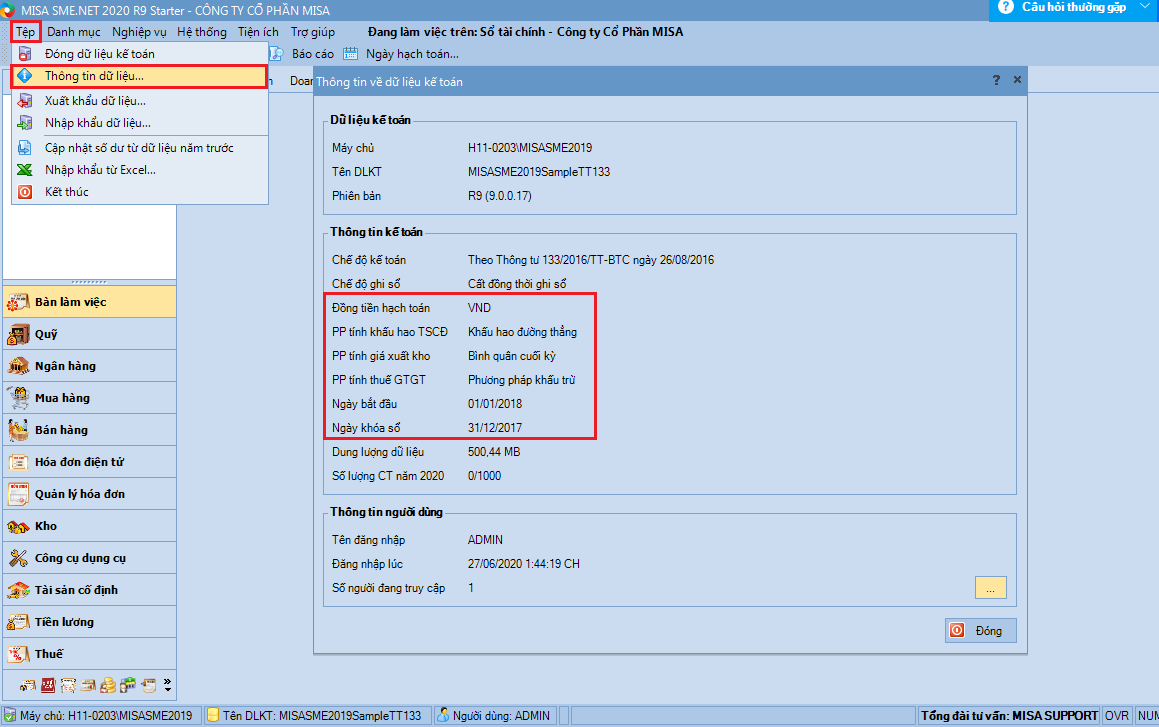Click the green Excel import icon

click(25, 170)
